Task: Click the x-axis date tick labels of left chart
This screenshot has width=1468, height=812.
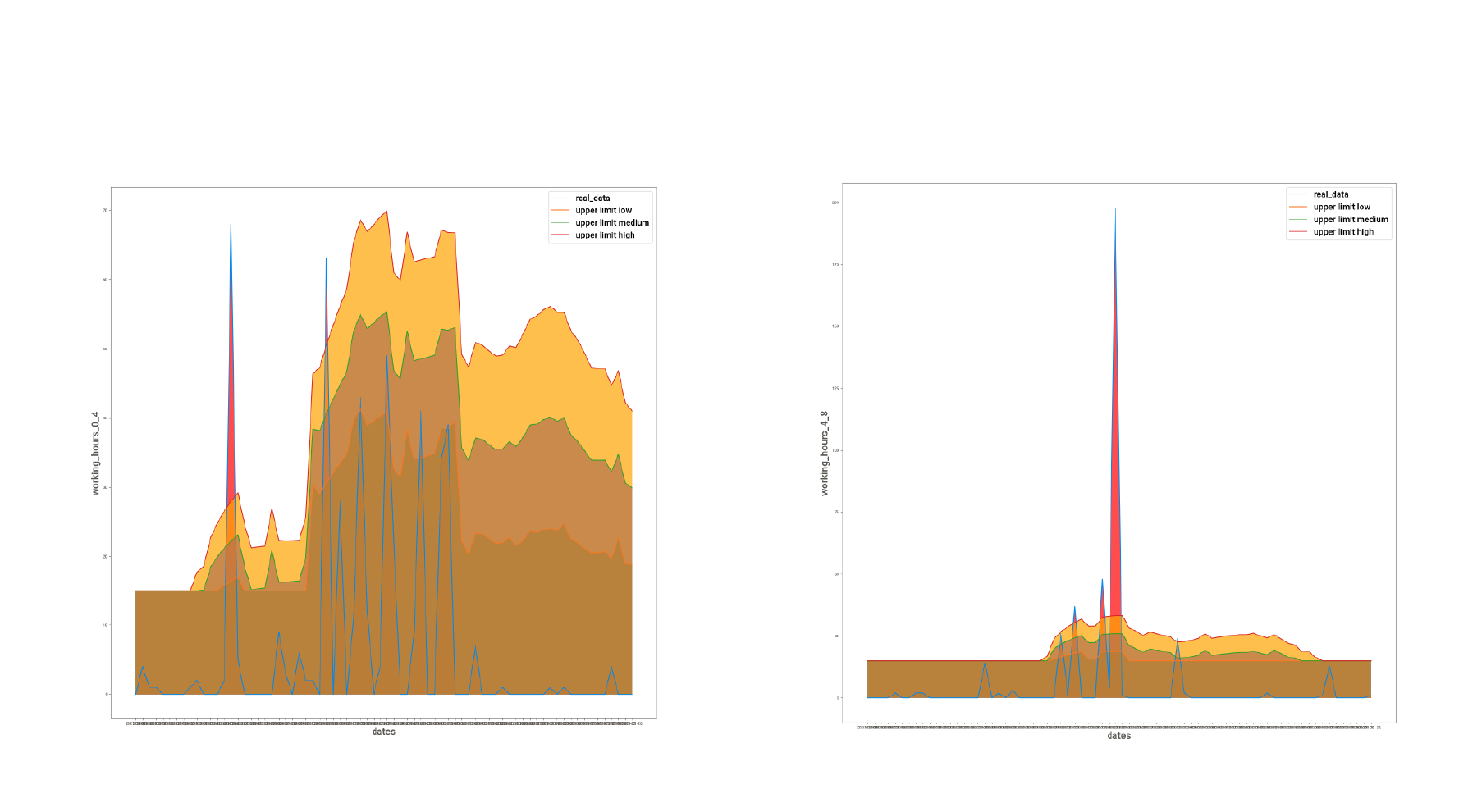Action: click(x=383, y=723)
